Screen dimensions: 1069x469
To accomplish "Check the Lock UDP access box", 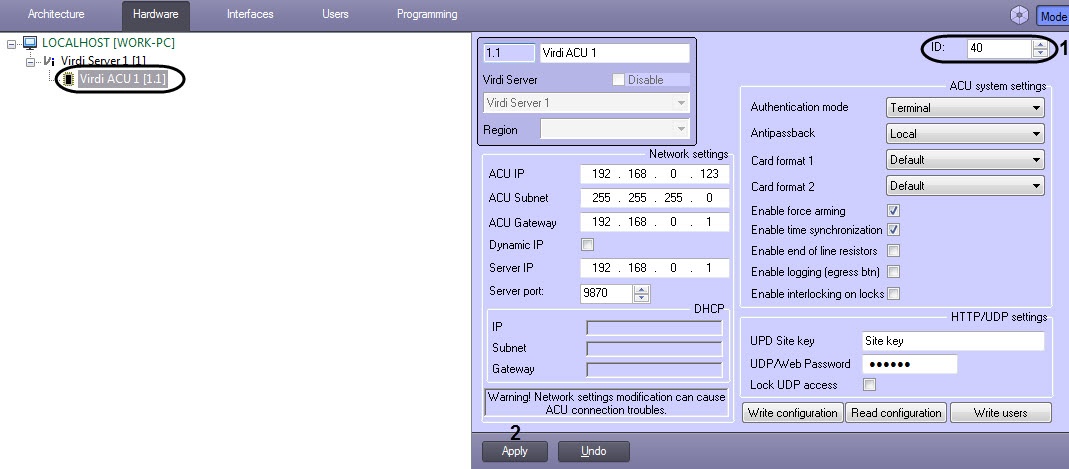I will 869,385.
